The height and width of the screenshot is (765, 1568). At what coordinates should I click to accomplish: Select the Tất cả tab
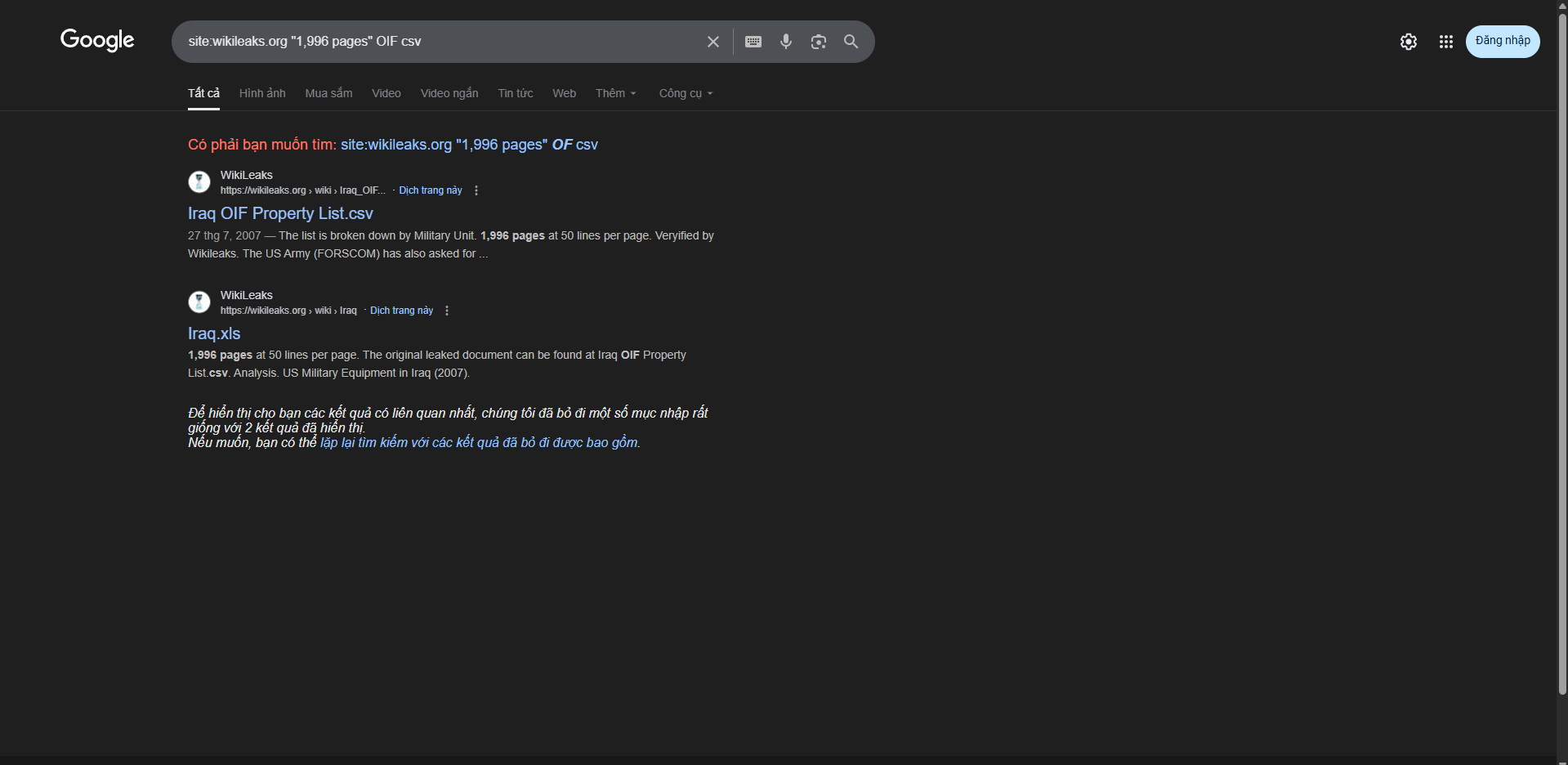tap(203, 93)
